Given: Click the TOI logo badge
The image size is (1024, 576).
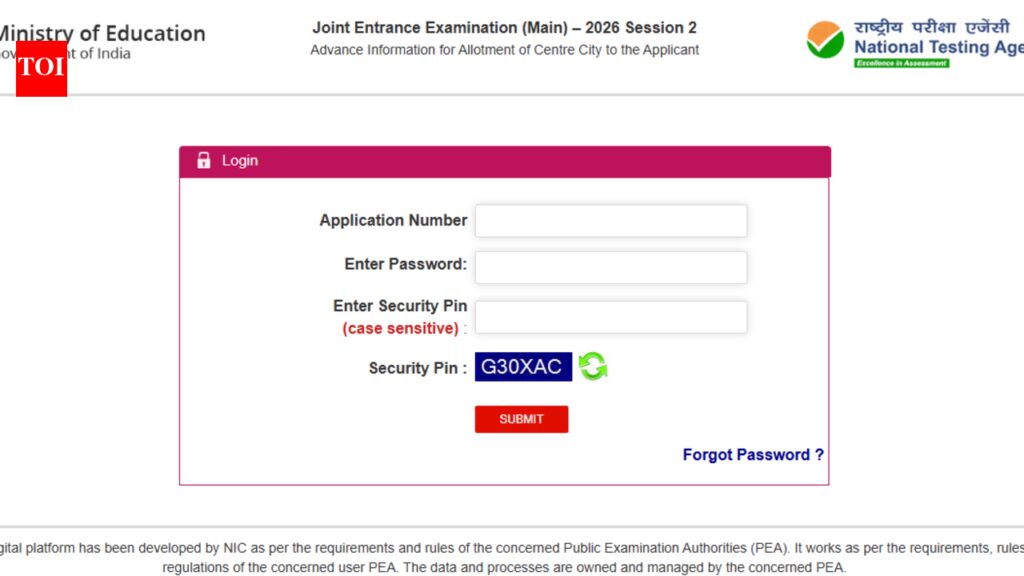Looking at the screenshot, I should tap(39, 67).
